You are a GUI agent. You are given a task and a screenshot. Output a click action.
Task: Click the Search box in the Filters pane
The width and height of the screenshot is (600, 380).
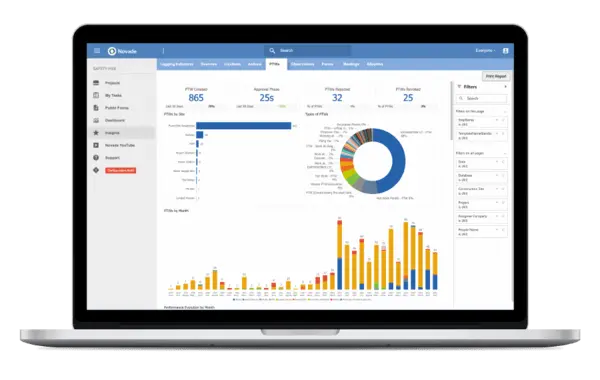click(x=481, y=98)
